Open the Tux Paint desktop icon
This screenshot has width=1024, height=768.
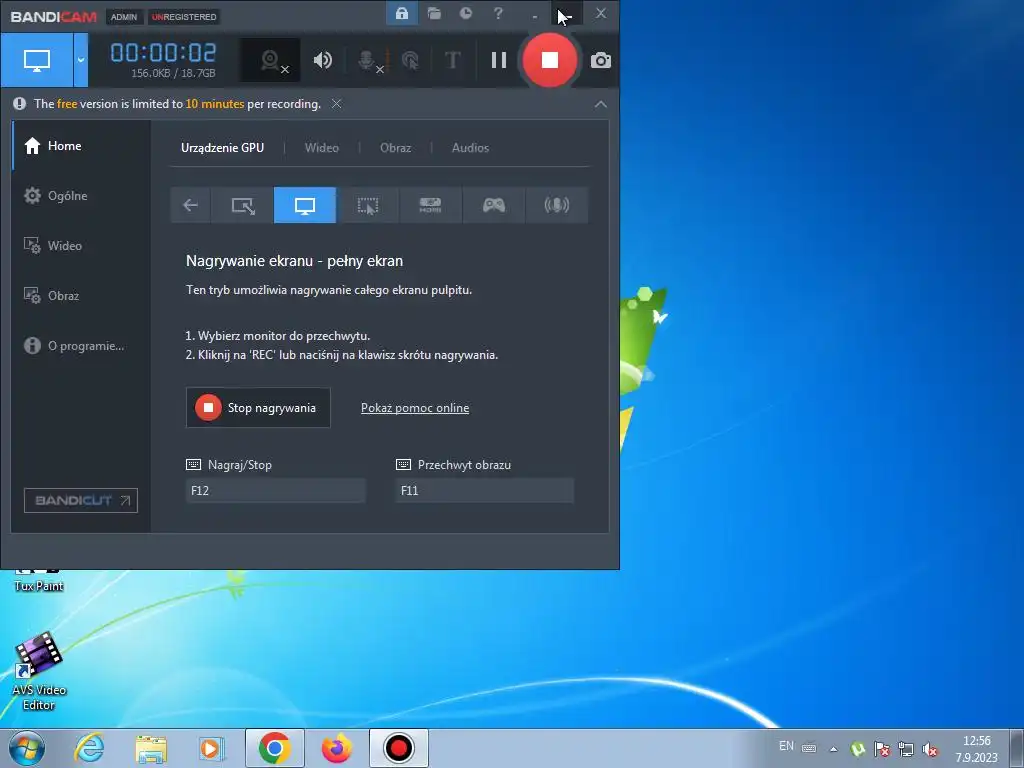(x=39, y=581)
